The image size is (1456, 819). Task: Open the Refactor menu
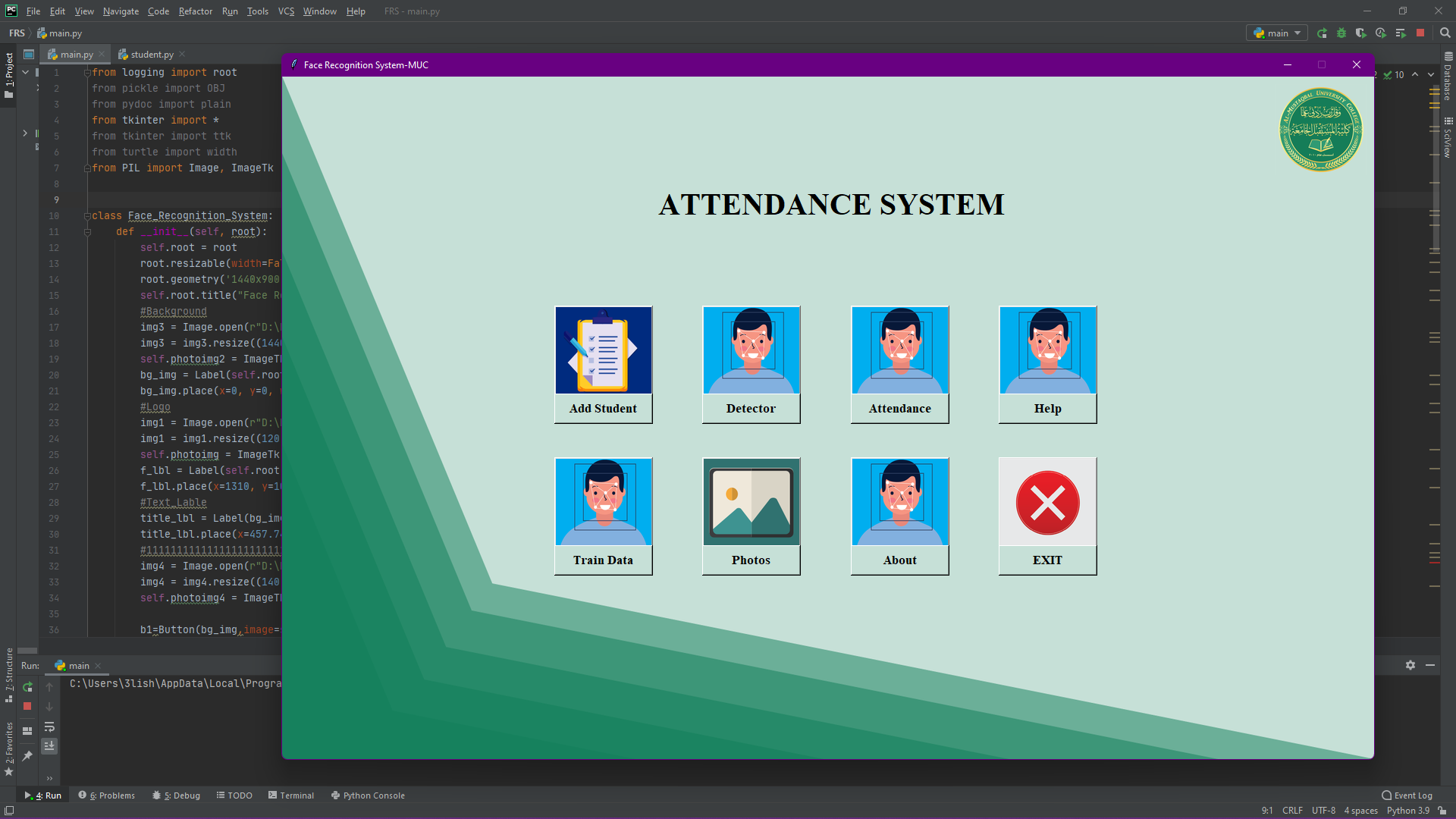click(x=195, y=11)
